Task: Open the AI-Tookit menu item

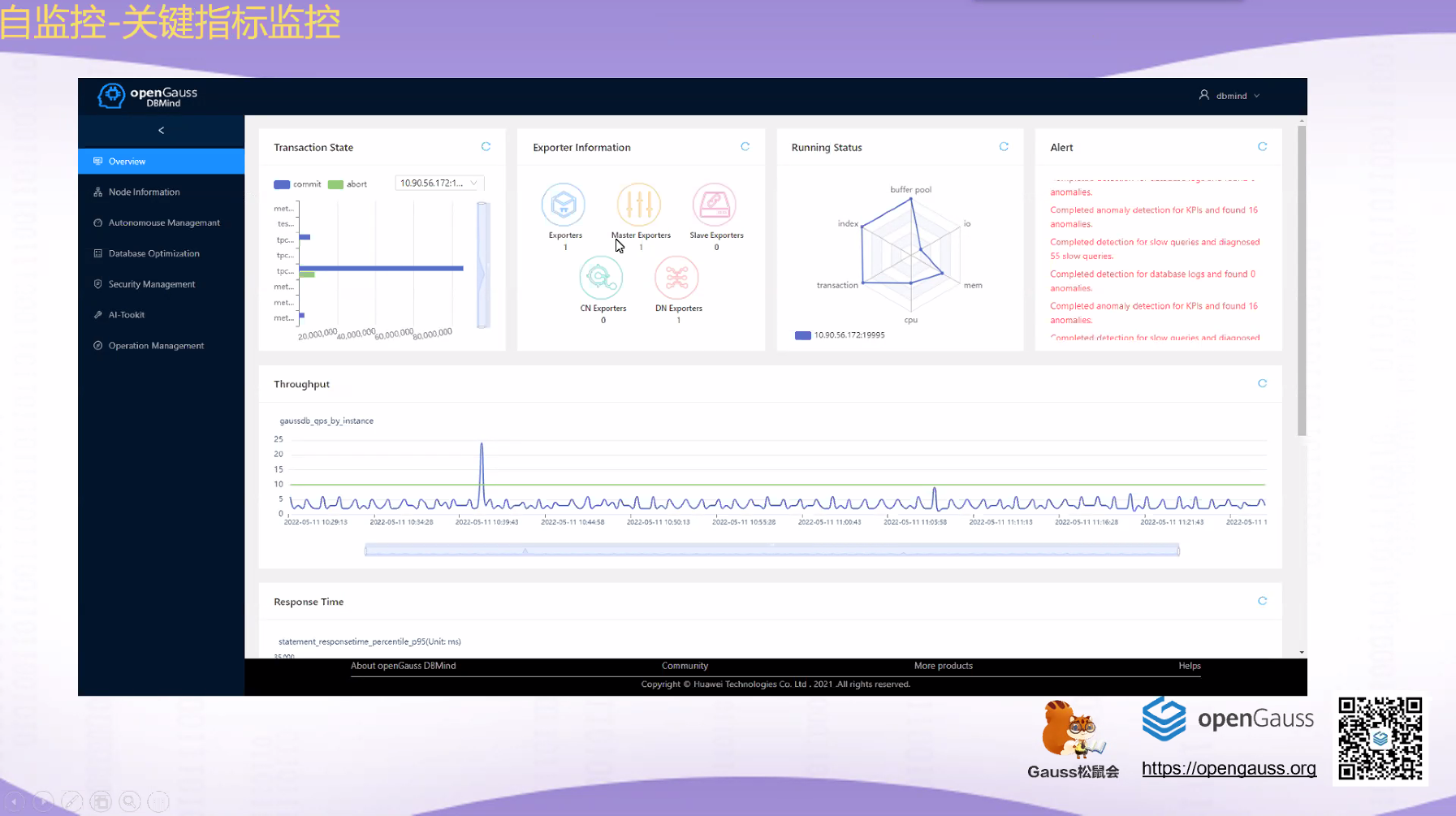Action: coord(161,315)
